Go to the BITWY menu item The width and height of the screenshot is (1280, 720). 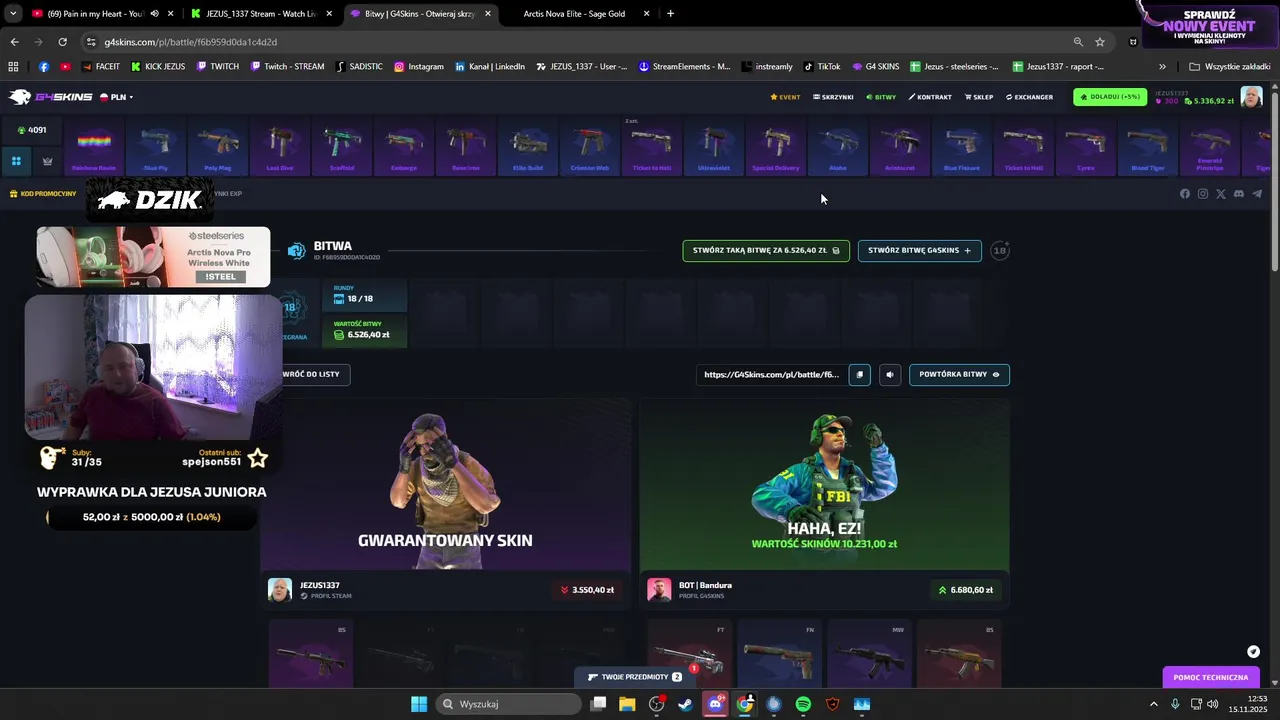881,97
